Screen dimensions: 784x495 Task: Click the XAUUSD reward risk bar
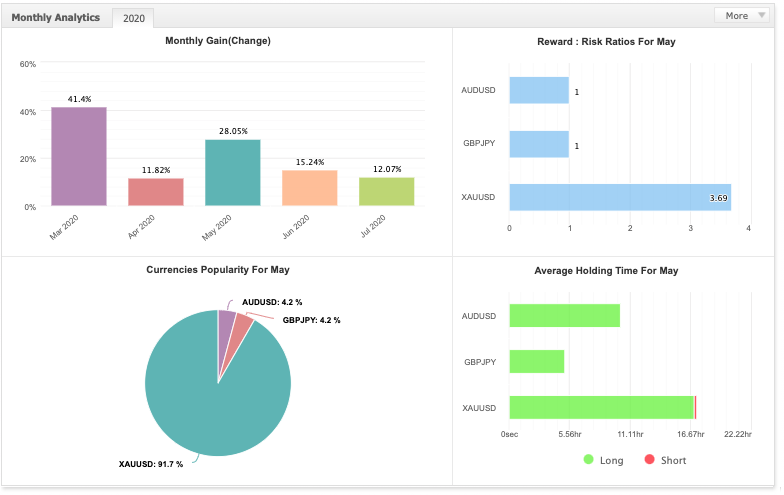(620, 198)
